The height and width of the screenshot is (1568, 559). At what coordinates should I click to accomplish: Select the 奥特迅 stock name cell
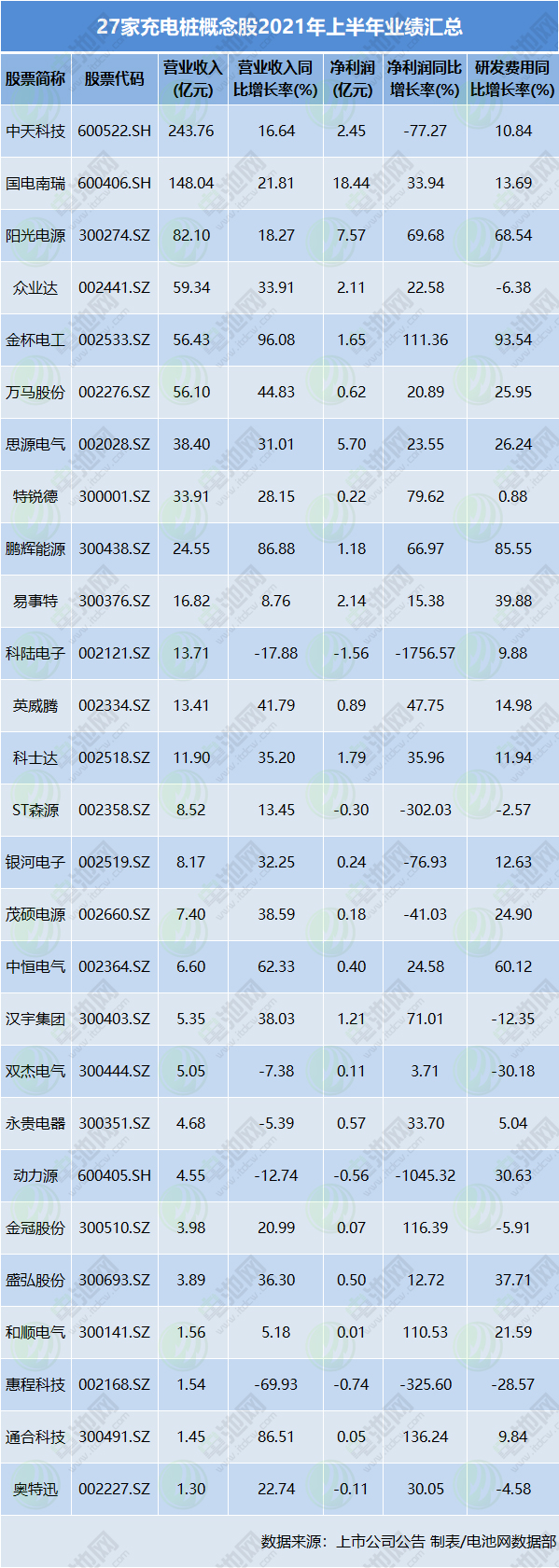[35, 1489]
